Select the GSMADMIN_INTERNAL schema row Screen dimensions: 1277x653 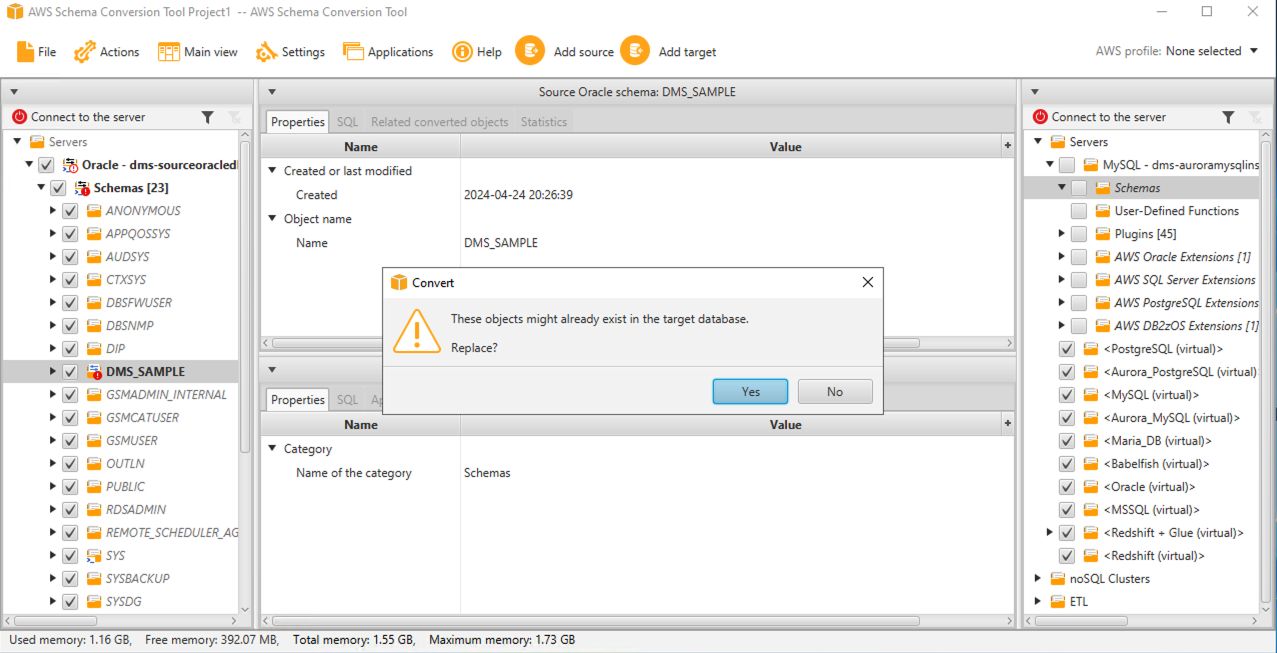[121, 394]
